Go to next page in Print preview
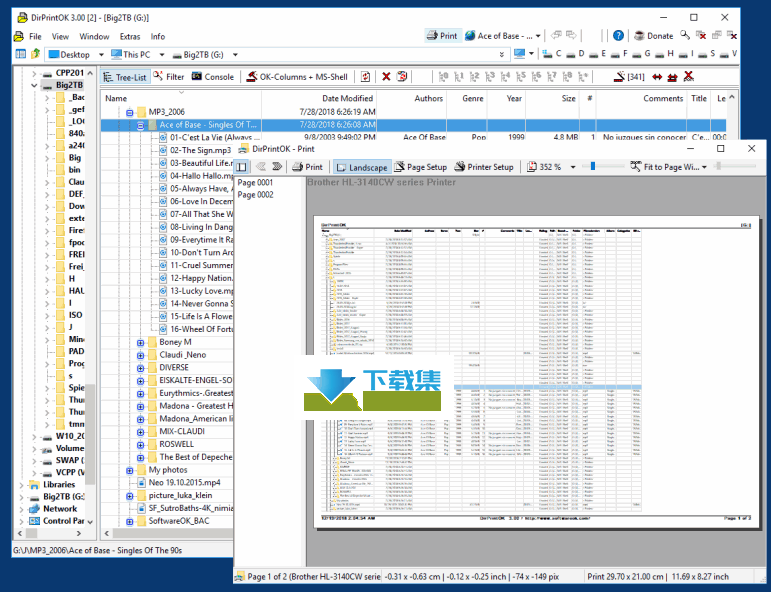Image resolution: width=771 pixels, height=592 pixels. coord(277,167)
